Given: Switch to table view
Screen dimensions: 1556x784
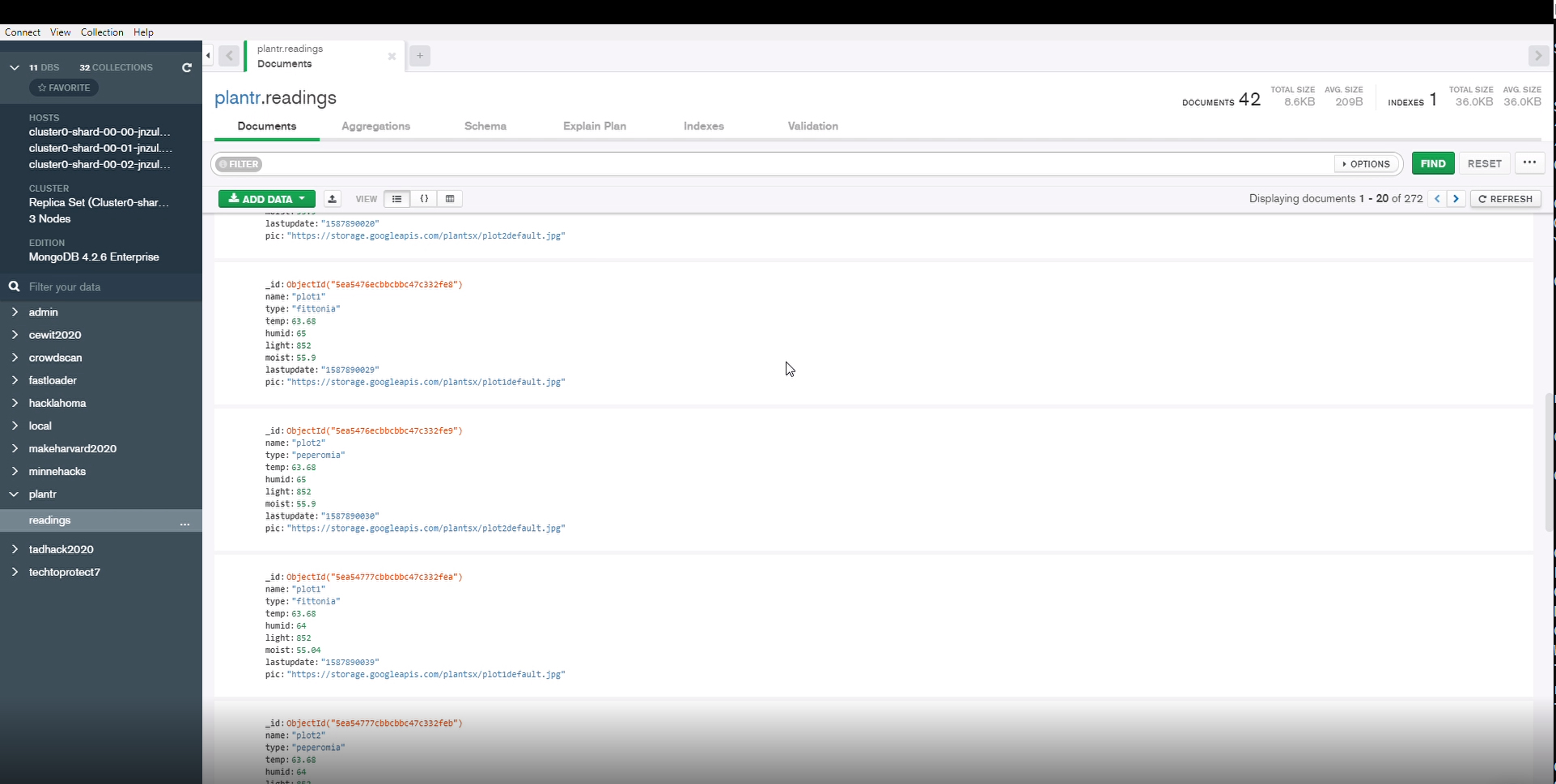Looking at the screenshot, I should pos(451,199).
